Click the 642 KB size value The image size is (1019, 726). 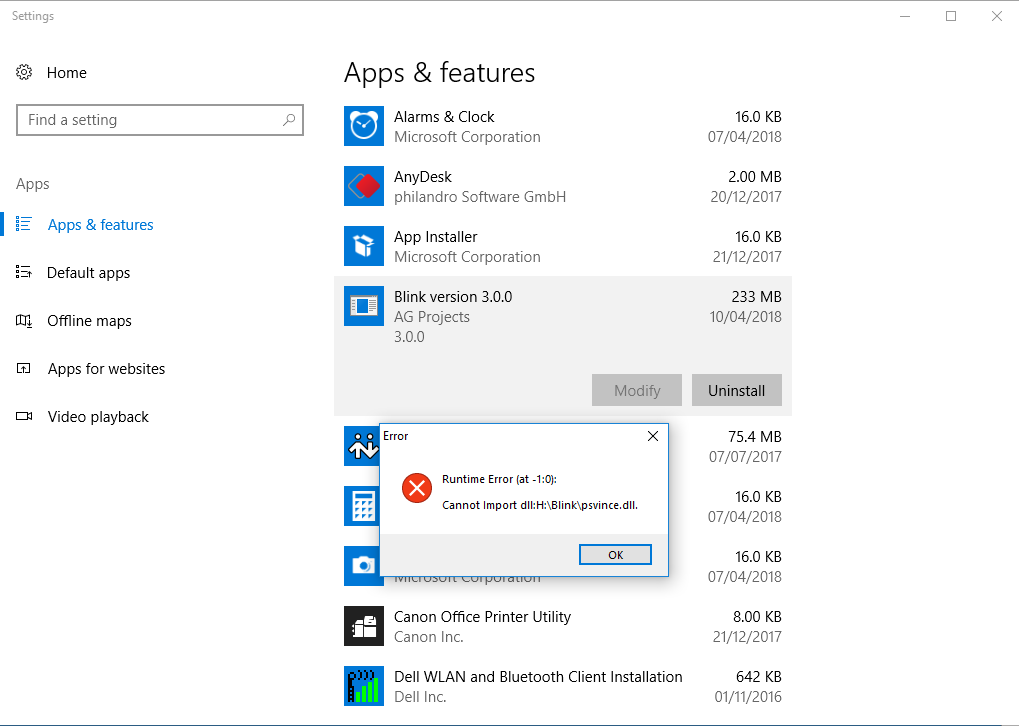[758, 677]
